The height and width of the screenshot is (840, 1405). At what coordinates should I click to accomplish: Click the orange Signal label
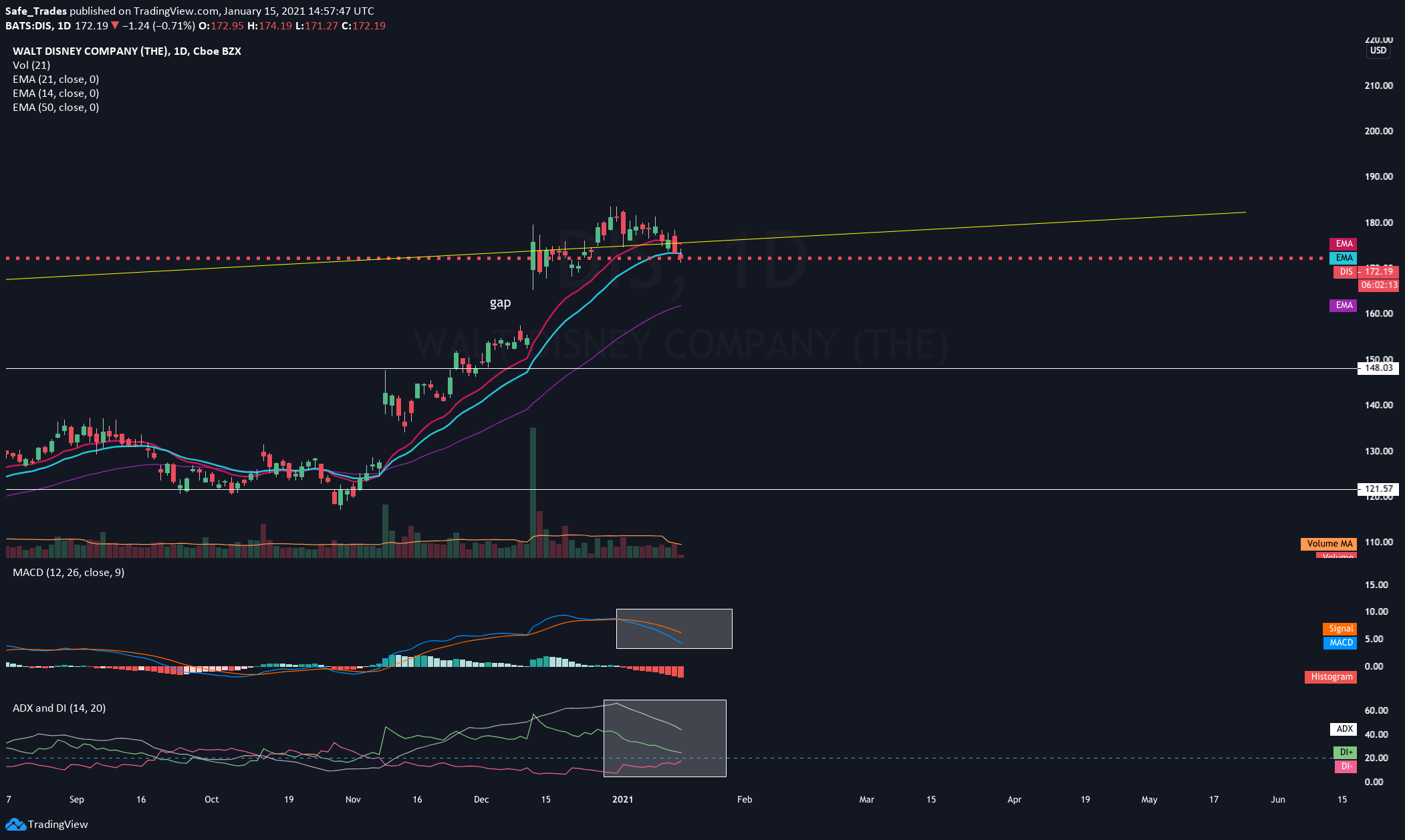pos(1339,628)
